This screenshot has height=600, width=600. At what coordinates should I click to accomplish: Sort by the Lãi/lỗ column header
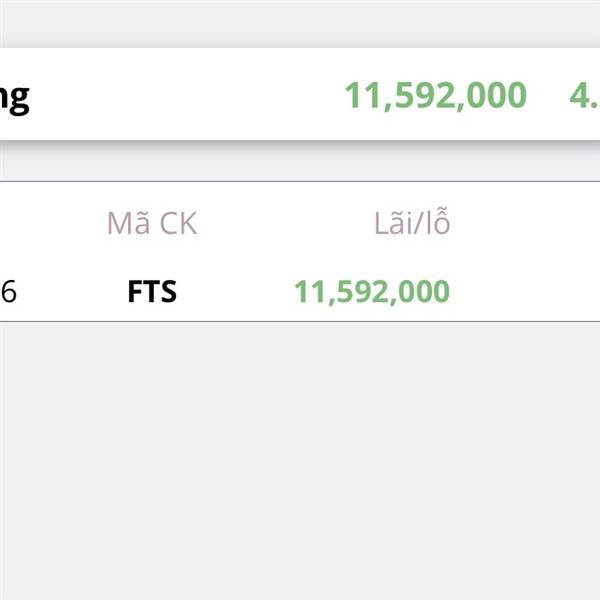(412, 223)
